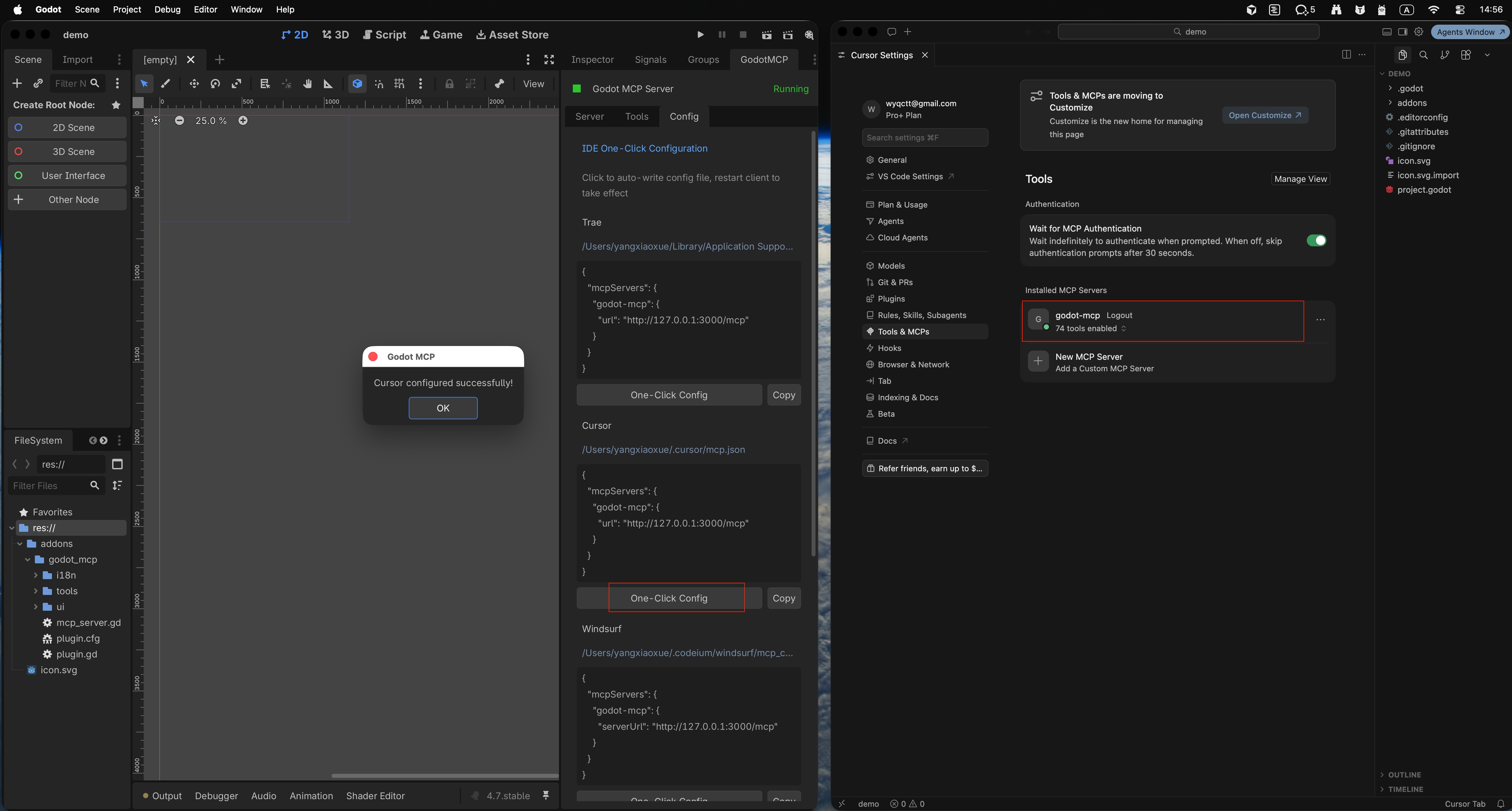Open the Signals dock tab
The image size is (1512, 811).
pyautogui.click(x=650, y=60)
